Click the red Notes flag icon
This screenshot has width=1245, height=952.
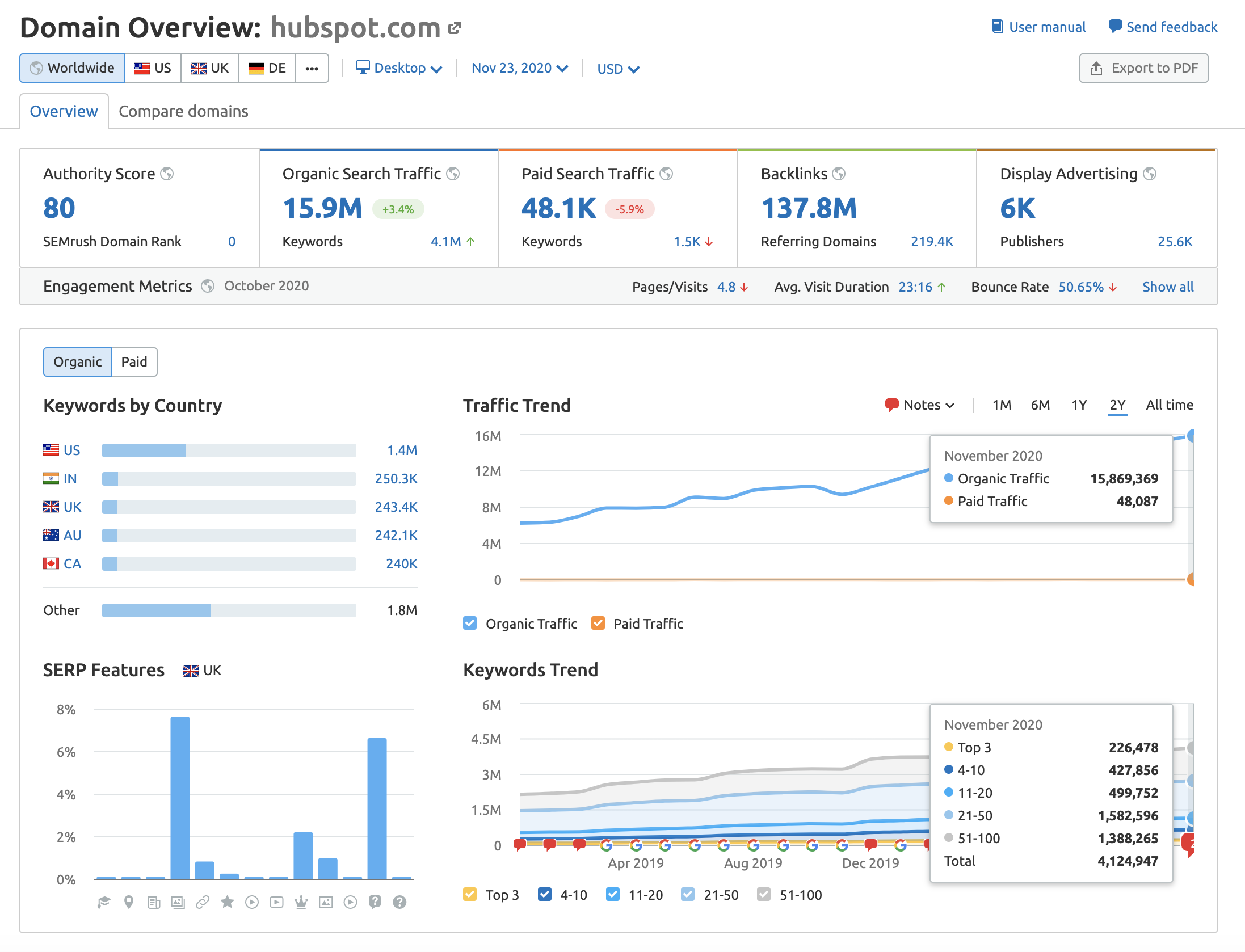coord(891,405)
